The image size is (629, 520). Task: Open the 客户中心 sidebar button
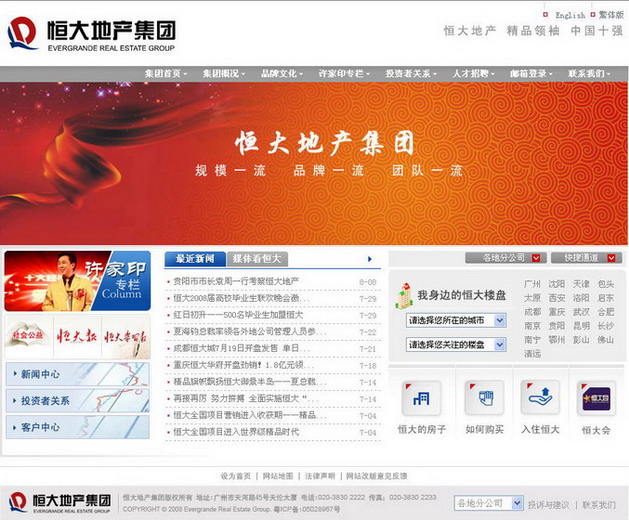coord(77,427)
